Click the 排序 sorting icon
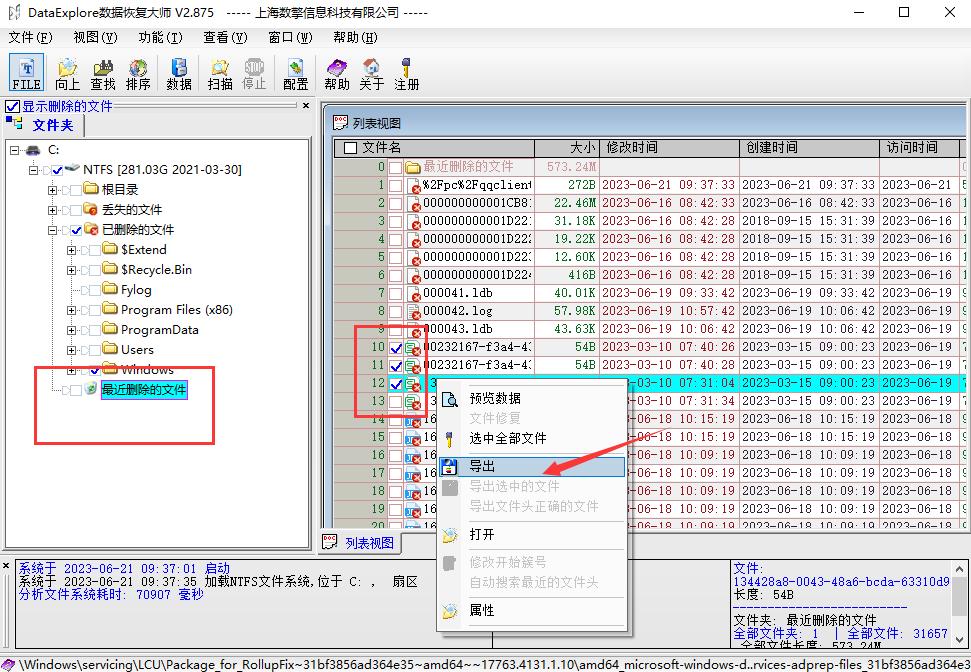This screenshot has height=672, width=971. 139,72
